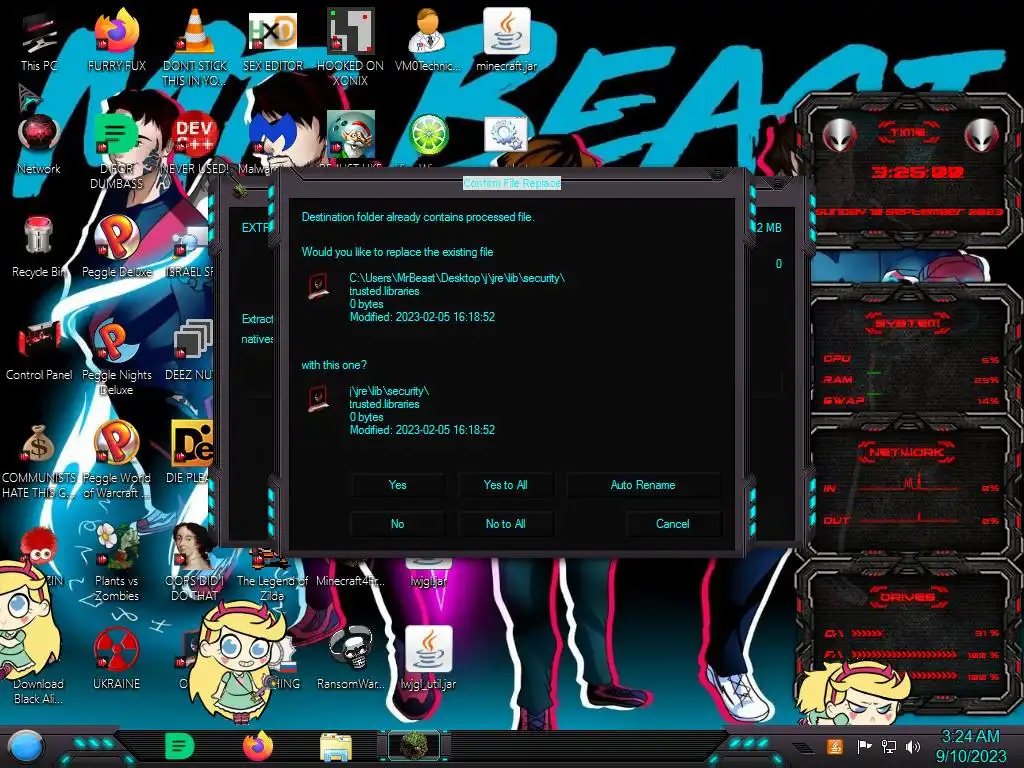1024x768 pixels.
Task: Select the Plants vs Zombies shortcut
Action: [117, 563]
